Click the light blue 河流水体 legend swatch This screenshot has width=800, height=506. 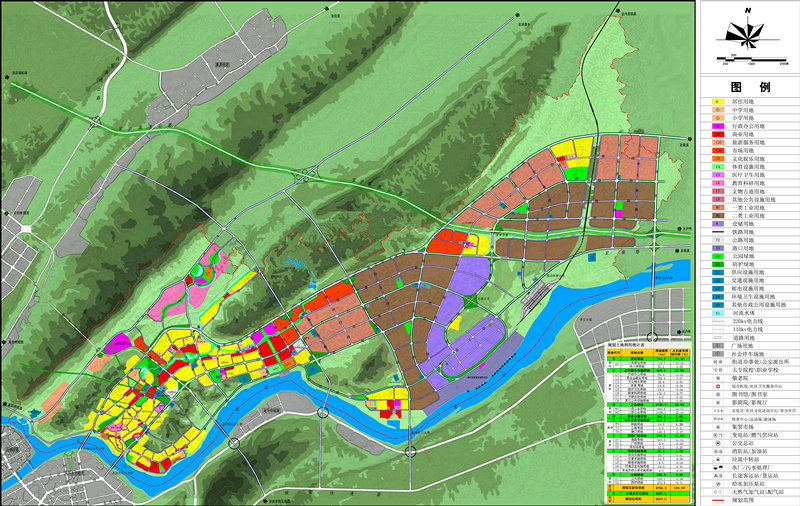coord(717,308)
